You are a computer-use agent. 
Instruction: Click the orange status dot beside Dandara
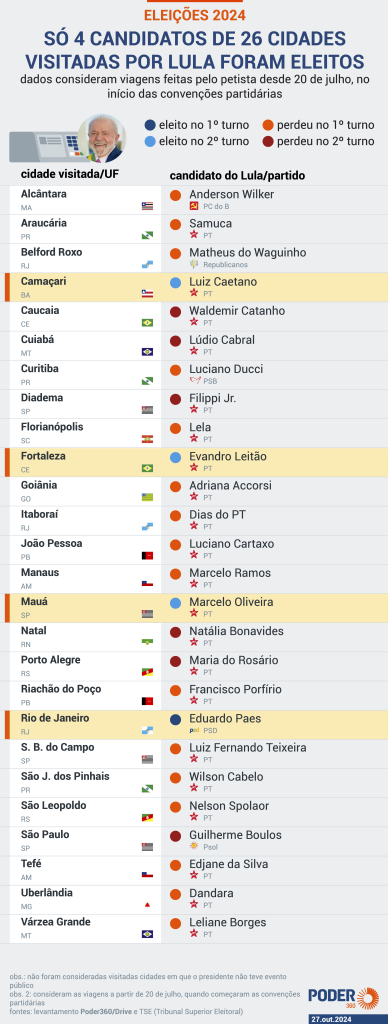click(176, 895)
